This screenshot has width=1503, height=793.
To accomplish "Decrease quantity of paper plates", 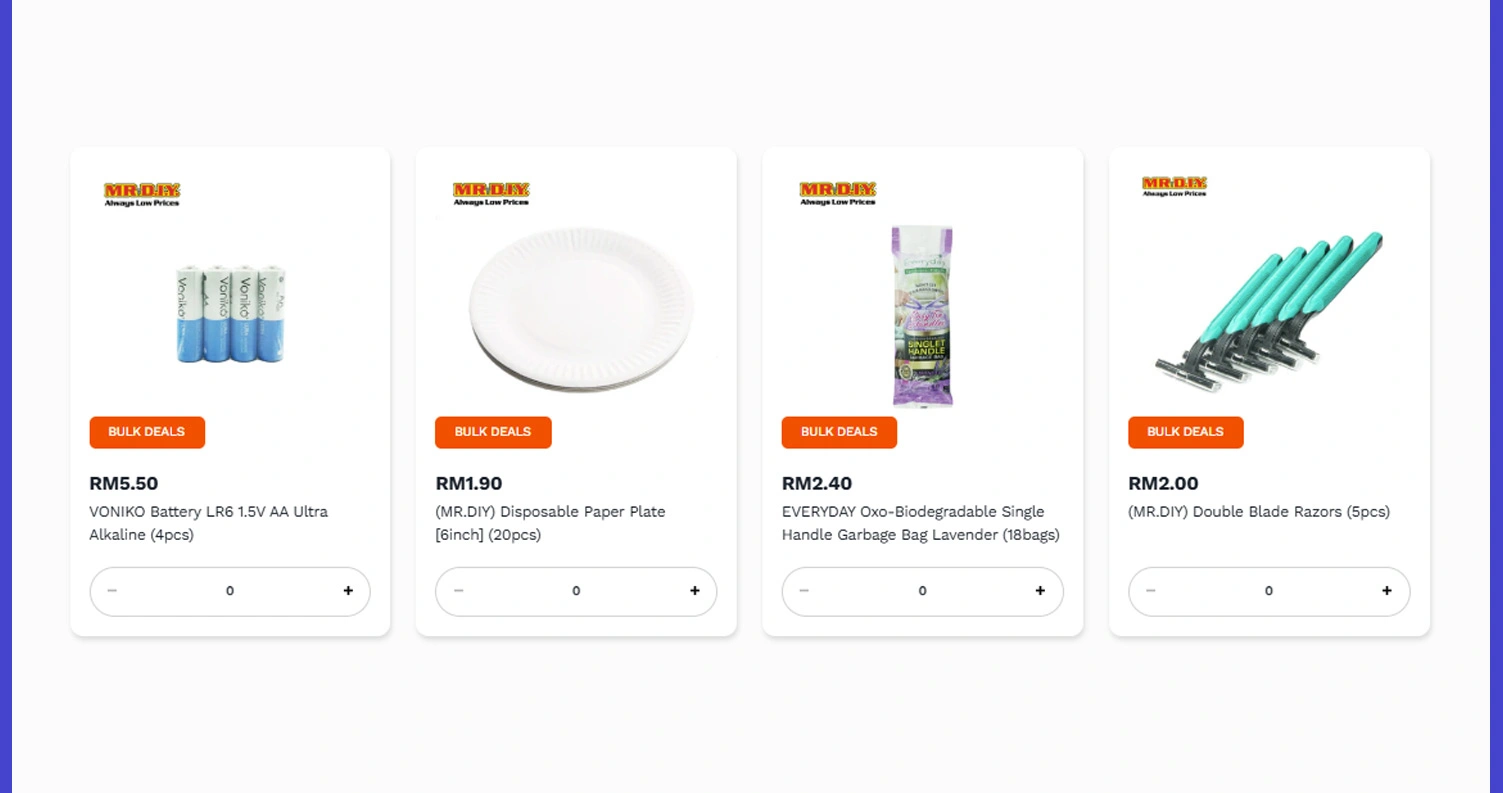I will 458,590.
